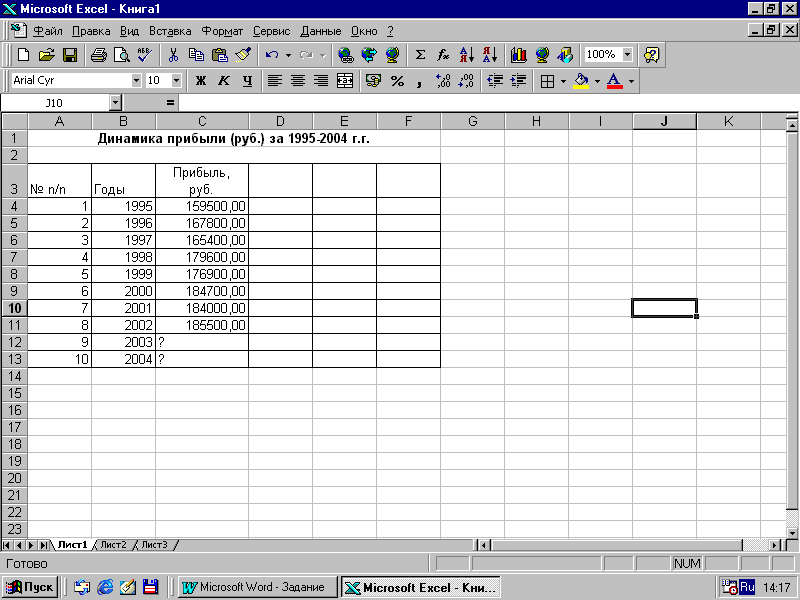Sort descending with the Я-А icon
Image resolution: width=800 pixels, height=600 pixels.
coord(490,55)
